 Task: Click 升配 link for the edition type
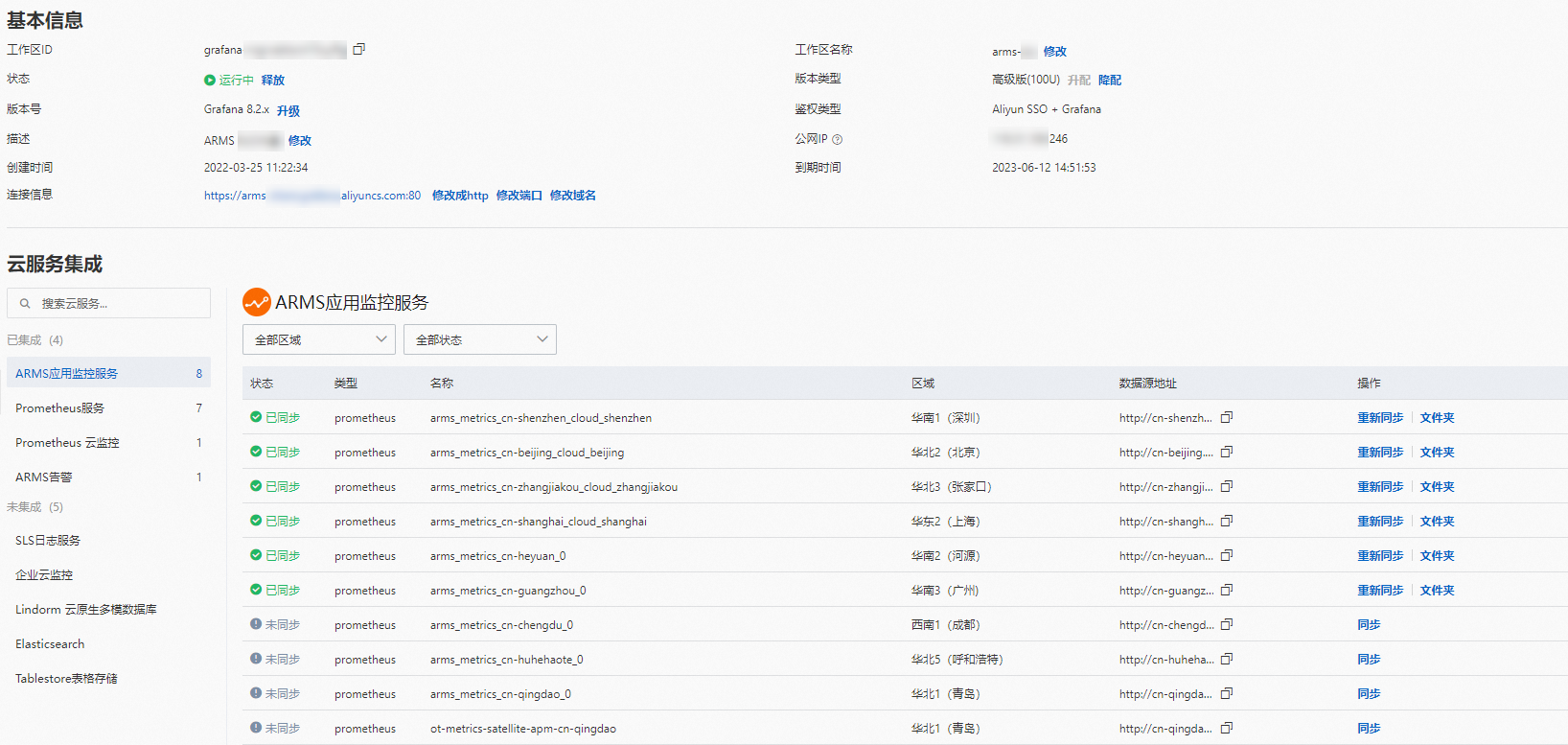tap(1079, 80)
